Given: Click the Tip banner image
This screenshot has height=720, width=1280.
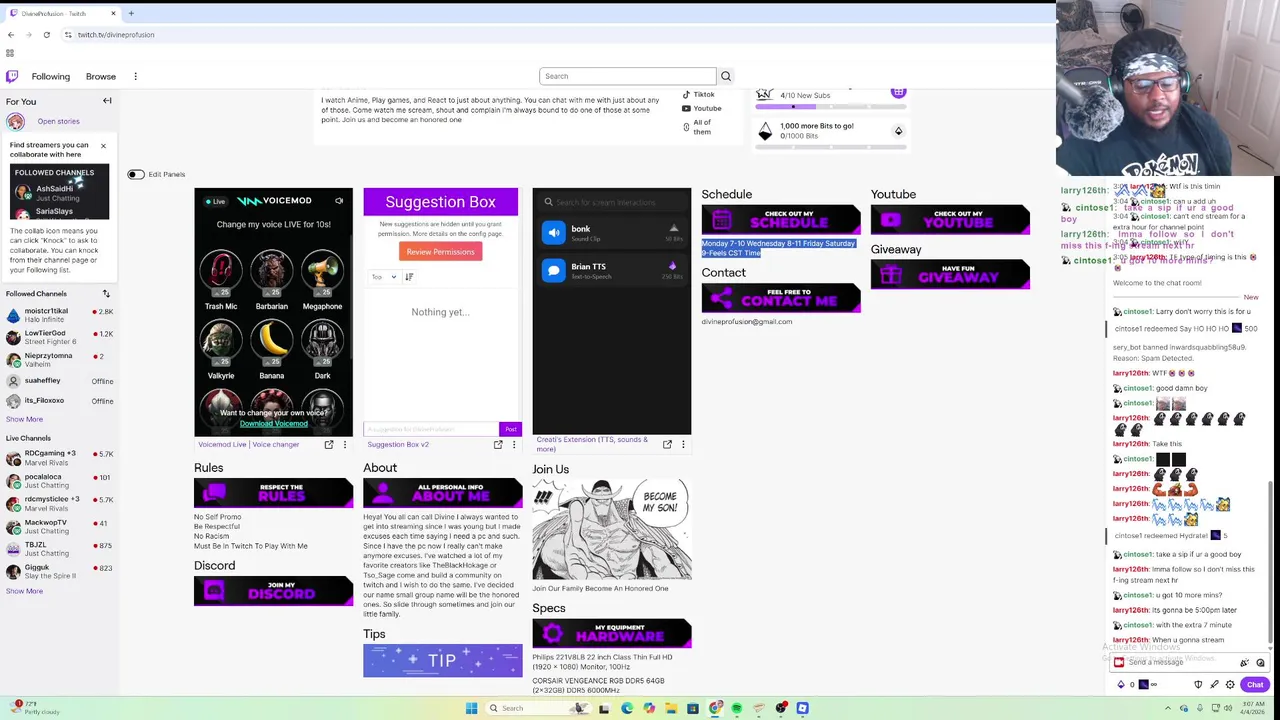Looking at the screenshot, I should point(442,661).
